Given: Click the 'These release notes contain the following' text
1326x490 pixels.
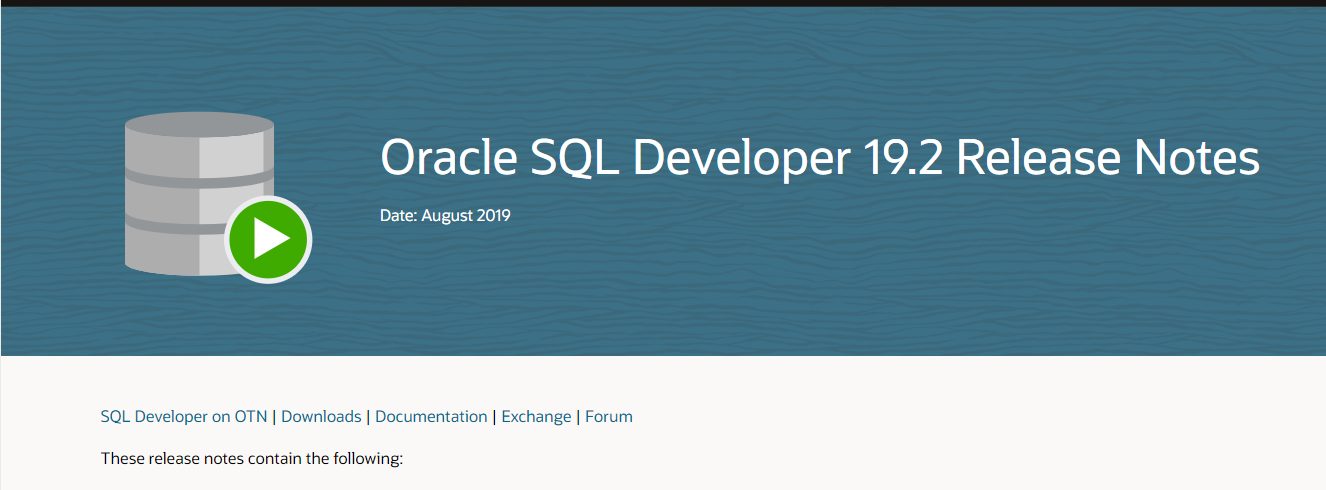Looking at the screenshot, I should [x=251, y=459].
